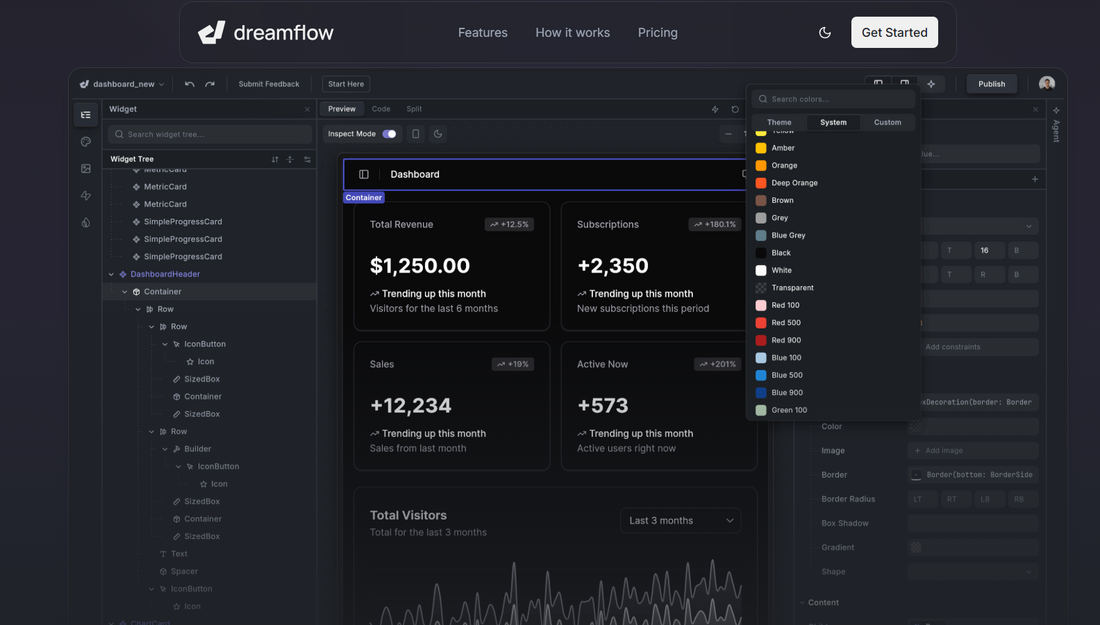Collapse the Container tree node
Image resolution: width=1100 pixels, height=625 pixels.
[125, 291]
